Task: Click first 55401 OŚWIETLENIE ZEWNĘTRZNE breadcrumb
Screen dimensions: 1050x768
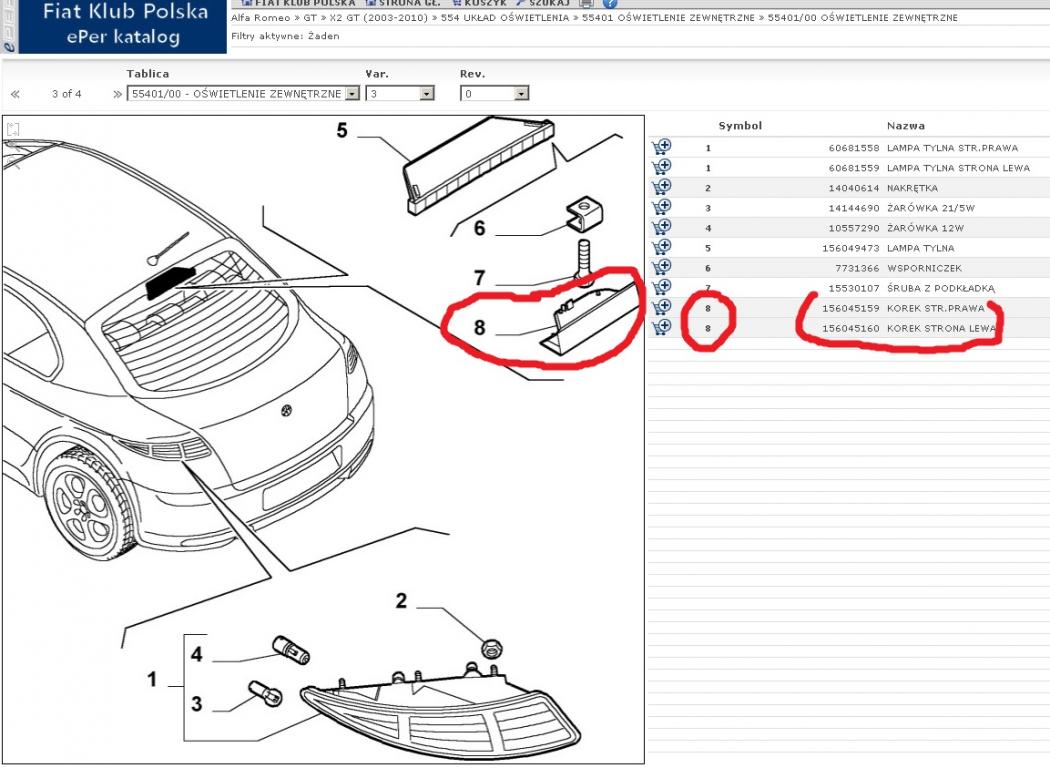Action: pos(668,18)
